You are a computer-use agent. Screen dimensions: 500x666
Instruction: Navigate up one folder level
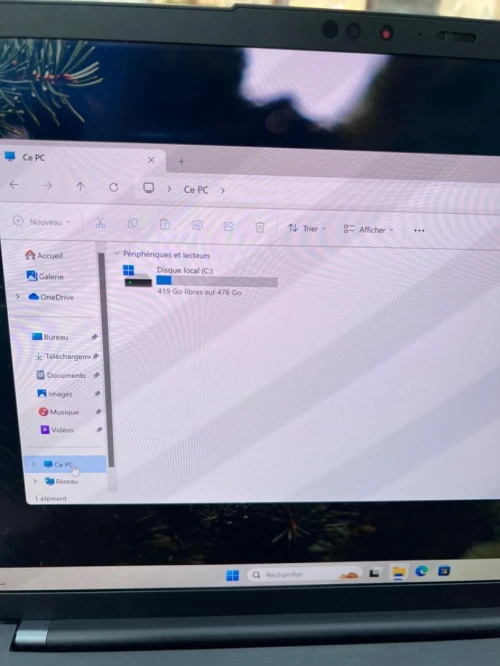pos(80,186)
